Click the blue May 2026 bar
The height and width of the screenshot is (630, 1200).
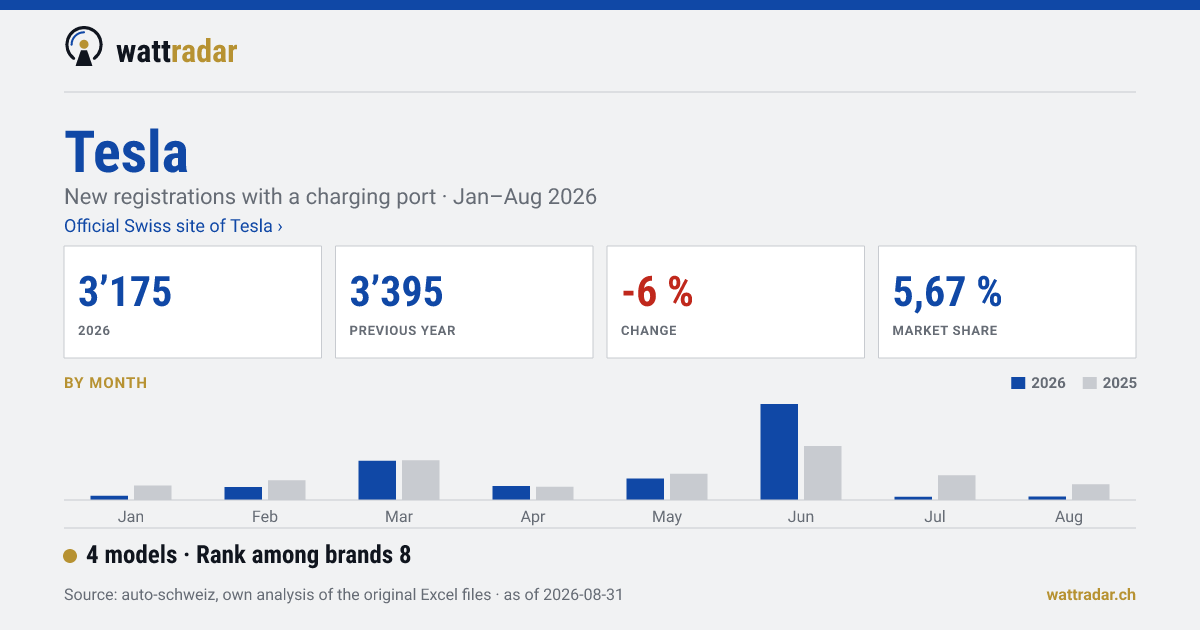645,489
